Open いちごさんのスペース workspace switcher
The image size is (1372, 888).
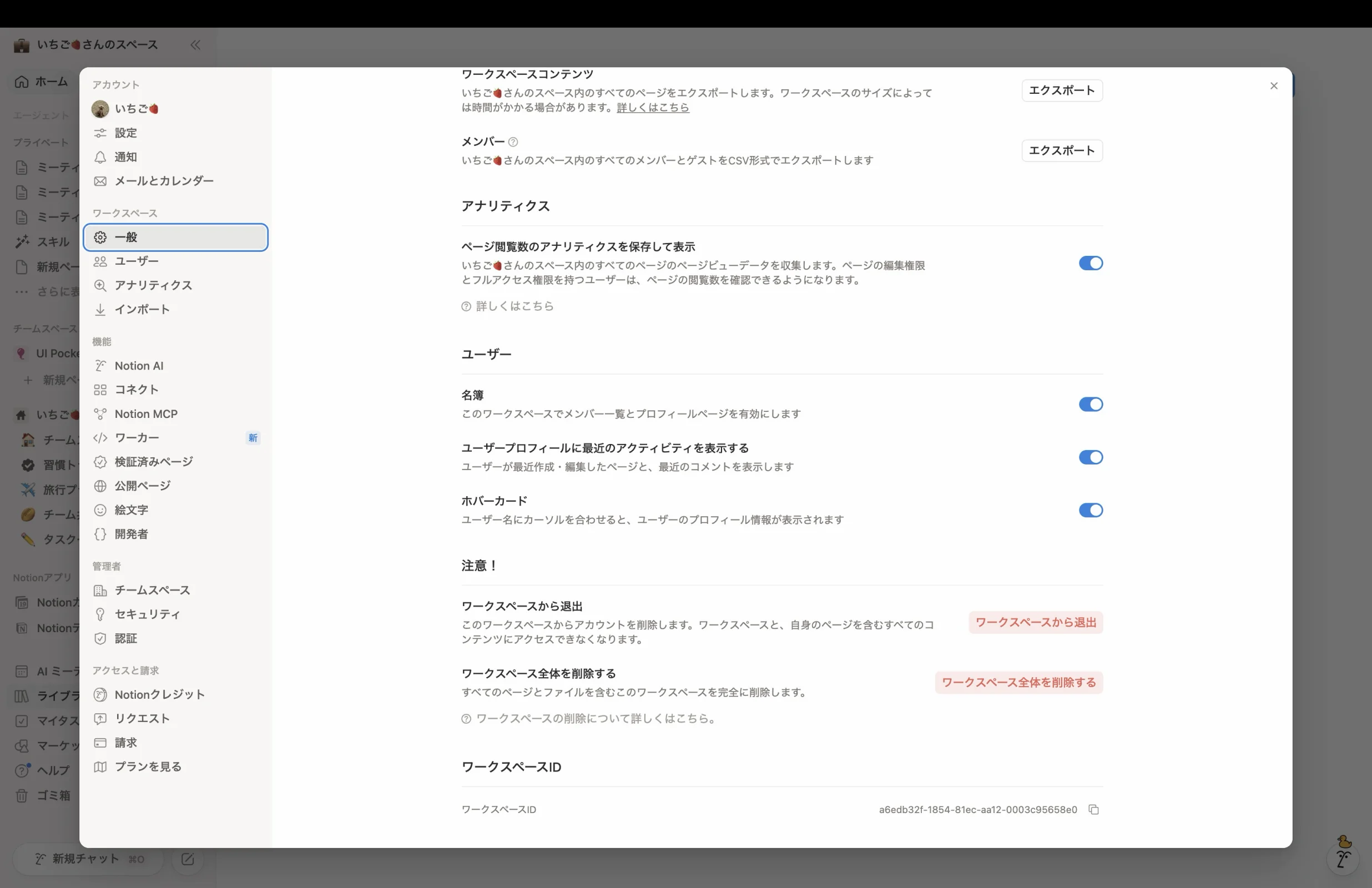(86, 45)
